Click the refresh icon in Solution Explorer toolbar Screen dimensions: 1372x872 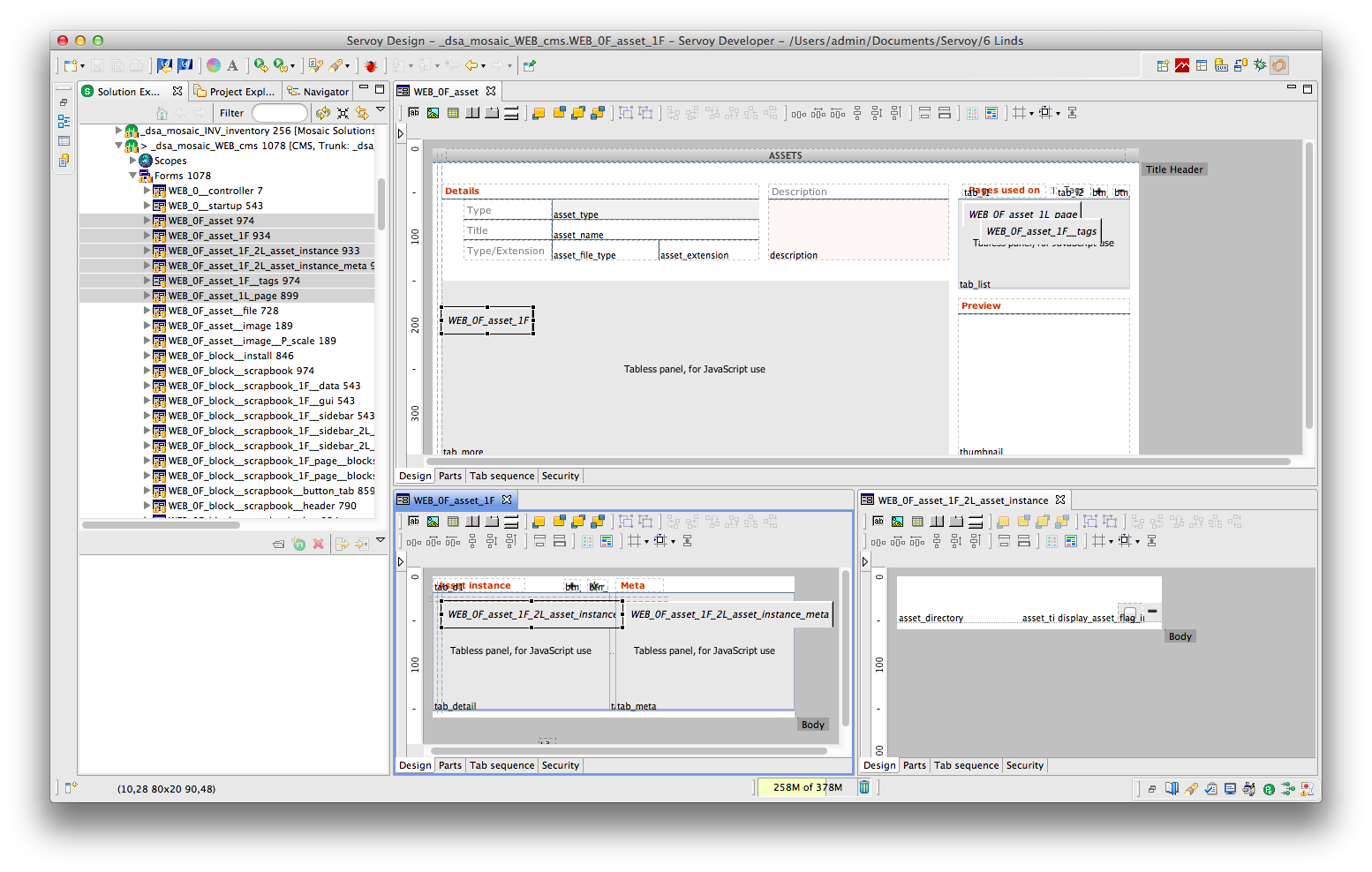323,113
